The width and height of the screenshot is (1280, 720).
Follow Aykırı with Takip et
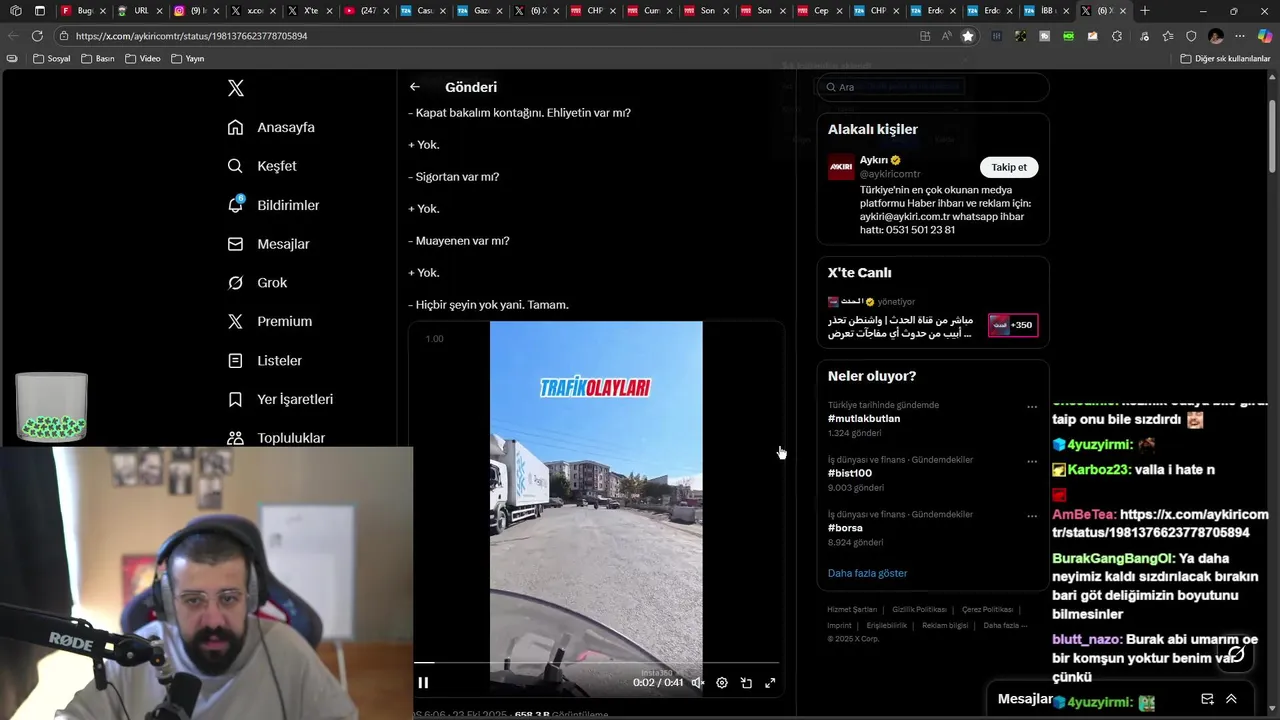tap(1009, 167)
